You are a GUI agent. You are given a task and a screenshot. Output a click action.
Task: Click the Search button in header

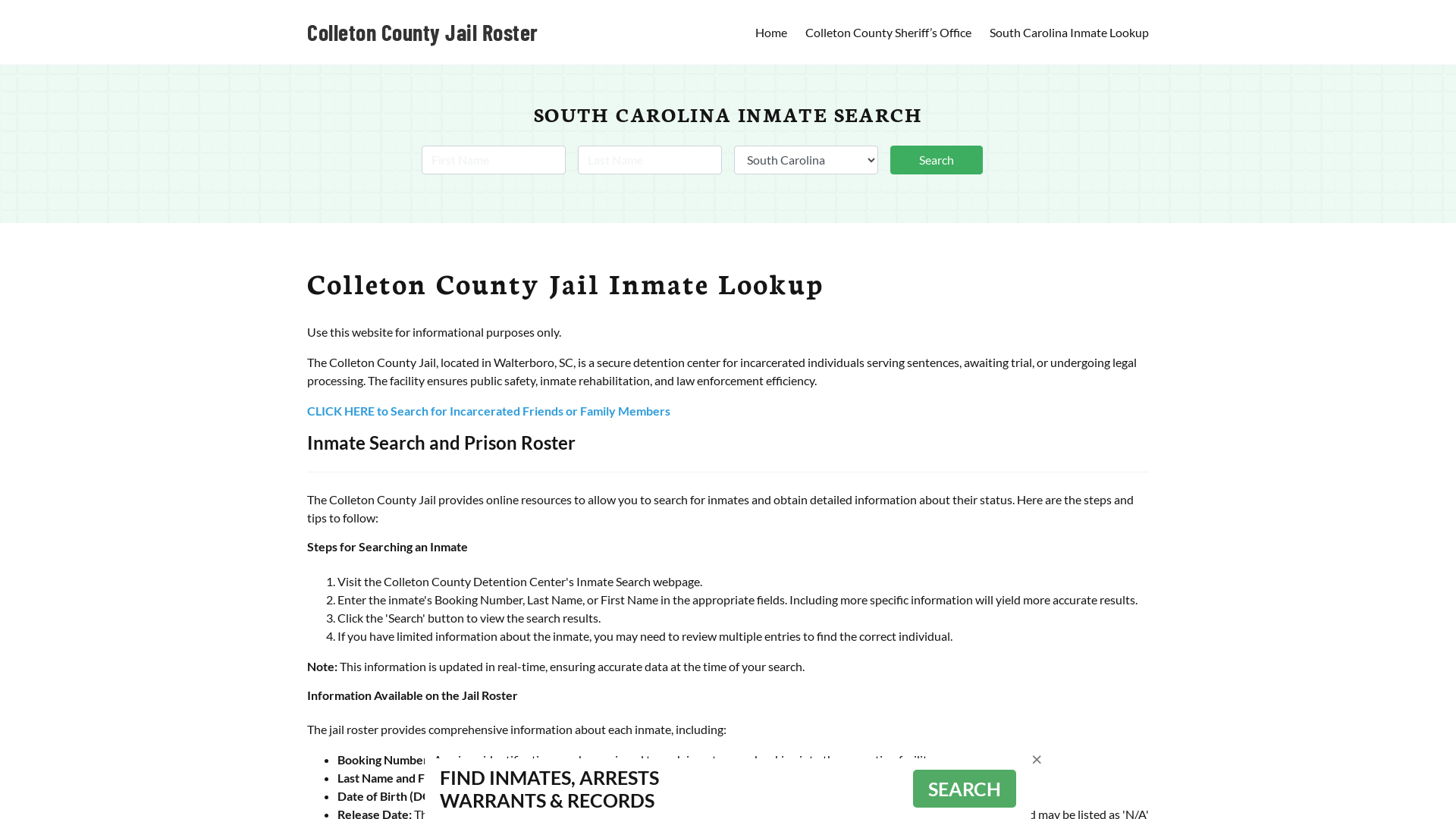click(x=935, y=159)
